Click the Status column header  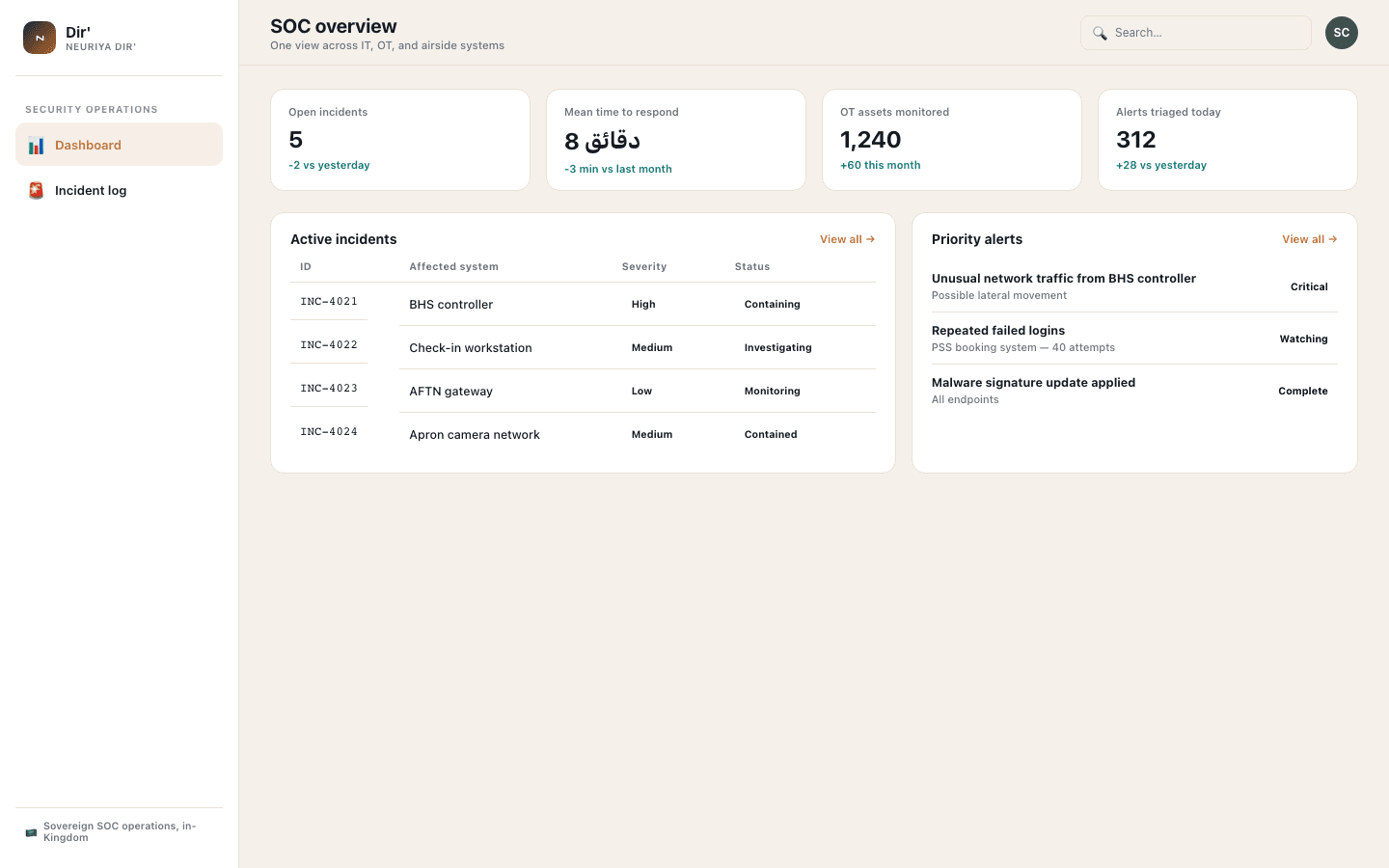coord(752,267)
